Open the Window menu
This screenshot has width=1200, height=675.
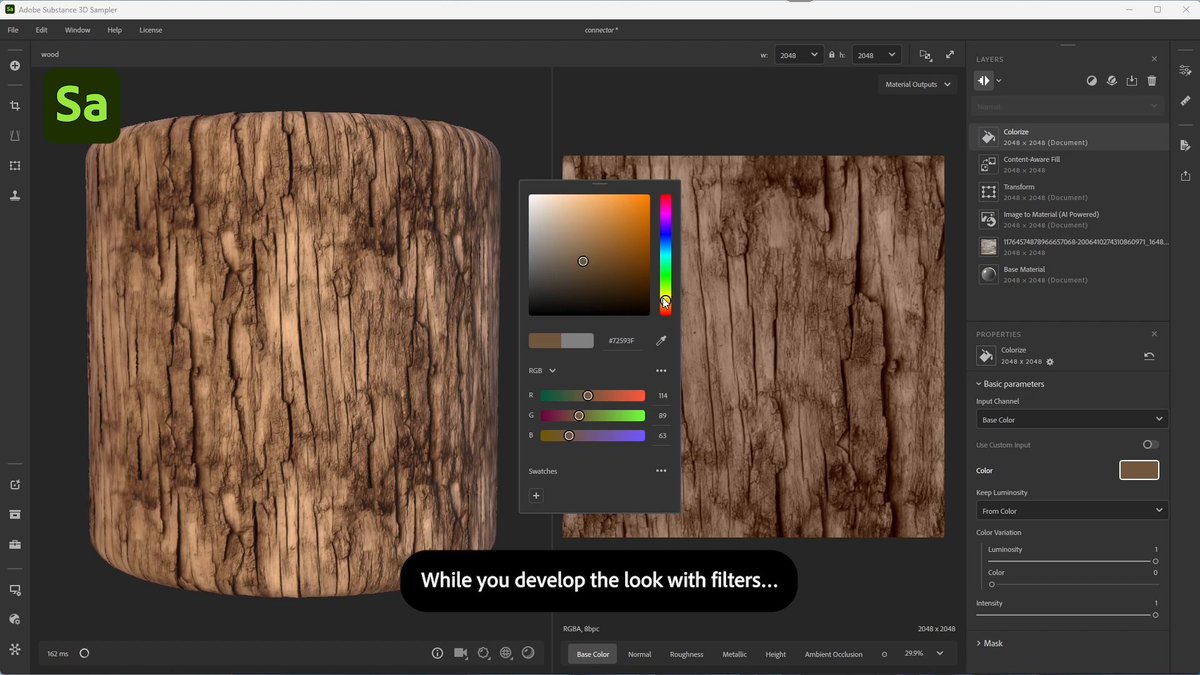(77, 30)
